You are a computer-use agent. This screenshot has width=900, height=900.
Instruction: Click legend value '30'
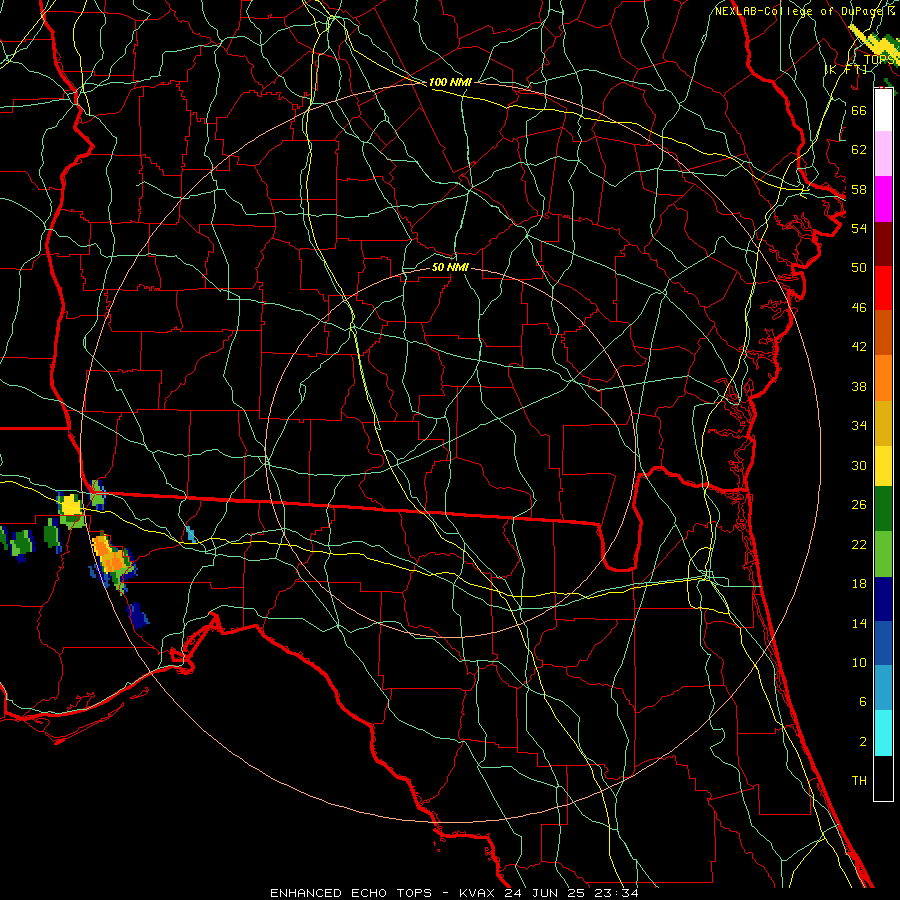859,465
